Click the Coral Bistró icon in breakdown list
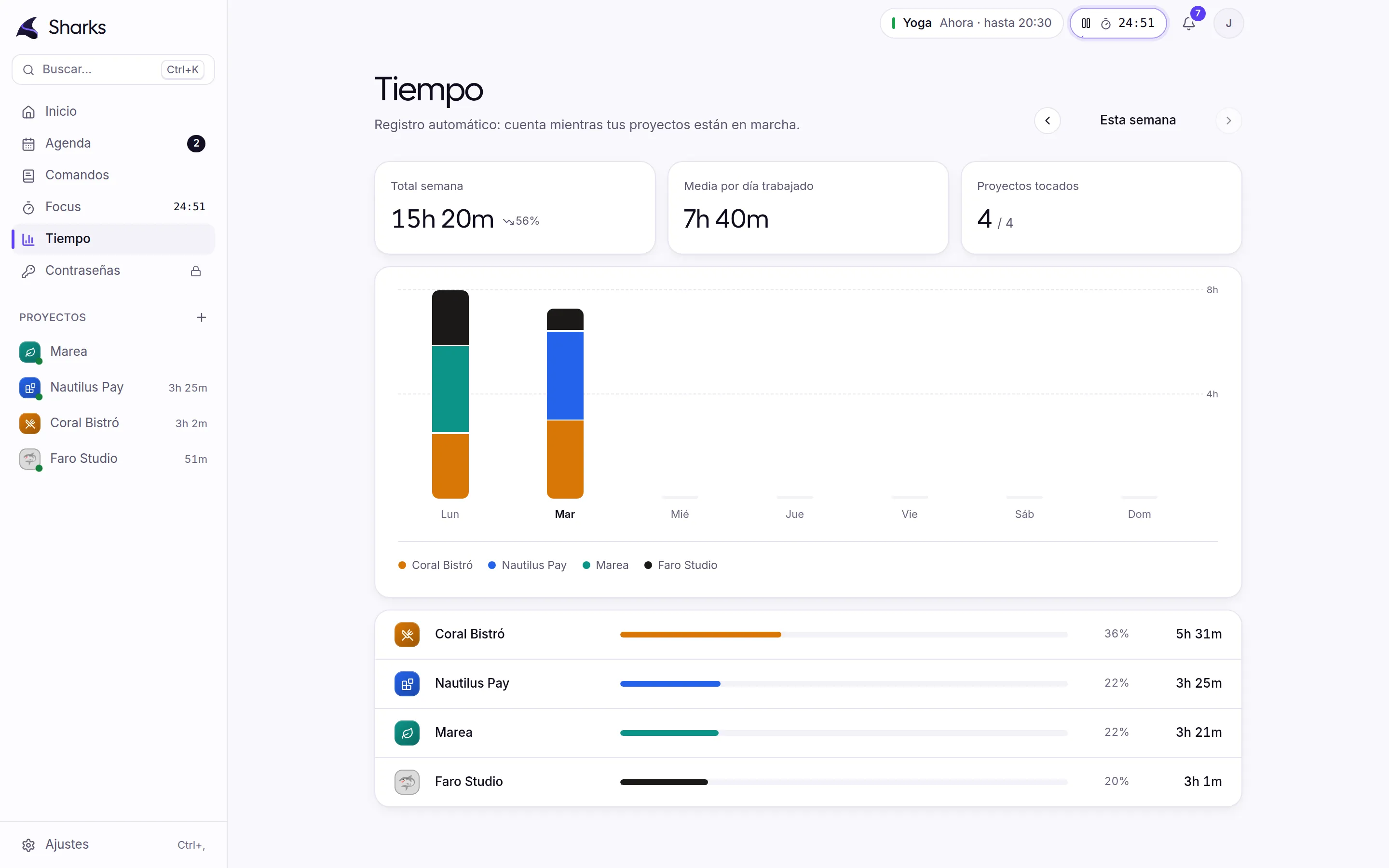The image size is (1389, 868). point(407,634)
